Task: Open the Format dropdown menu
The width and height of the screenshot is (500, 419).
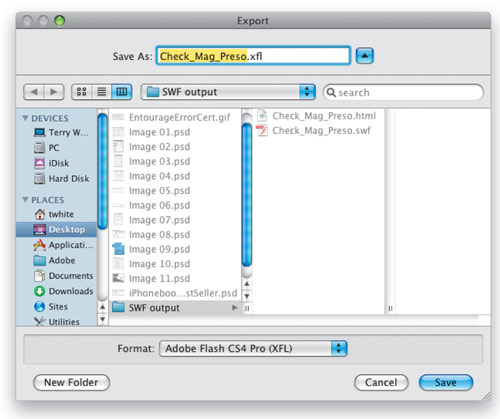Action: tap(253, 349)
